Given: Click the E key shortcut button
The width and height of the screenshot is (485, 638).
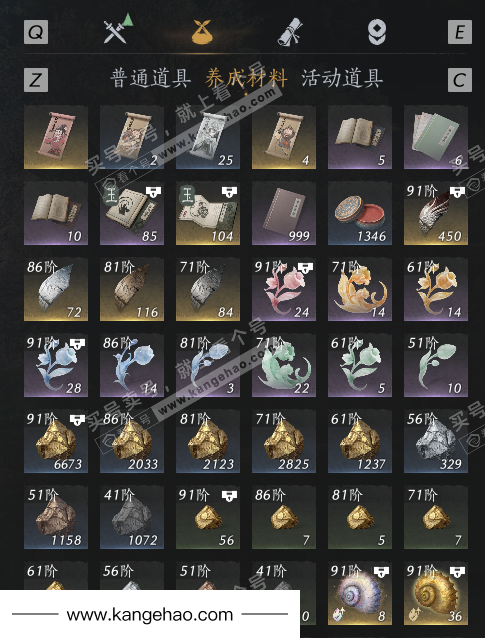Looking at the screenshot, I should [x=460, y=32].
